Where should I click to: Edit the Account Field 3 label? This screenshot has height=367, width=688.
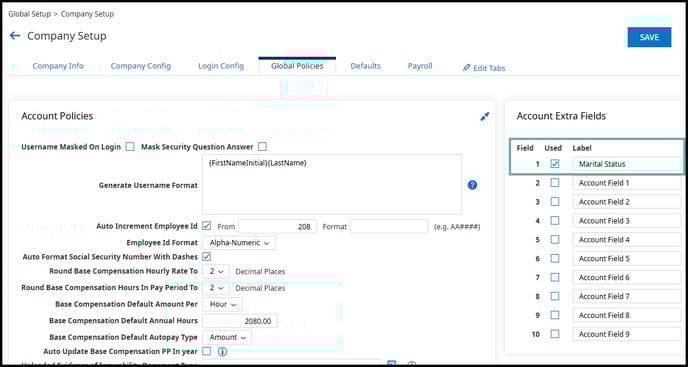point(627,220)
